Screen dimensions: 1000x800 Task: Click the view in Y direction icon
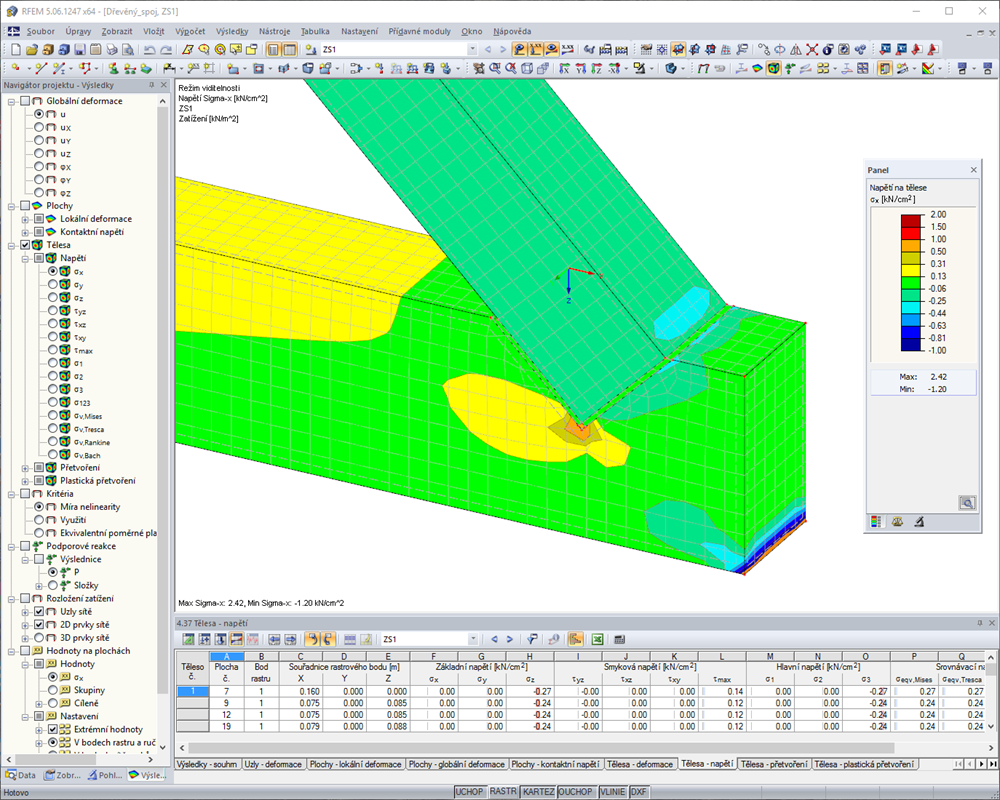point(580,68)
